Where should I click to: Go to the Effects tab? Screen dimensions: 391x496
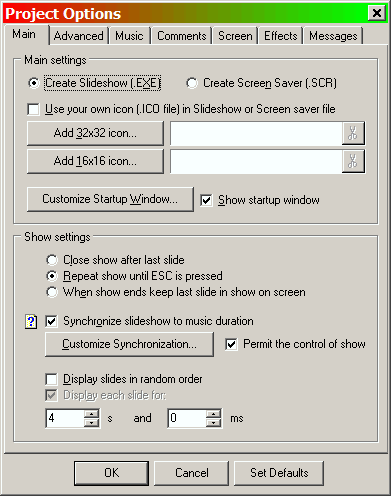(281, 36)
